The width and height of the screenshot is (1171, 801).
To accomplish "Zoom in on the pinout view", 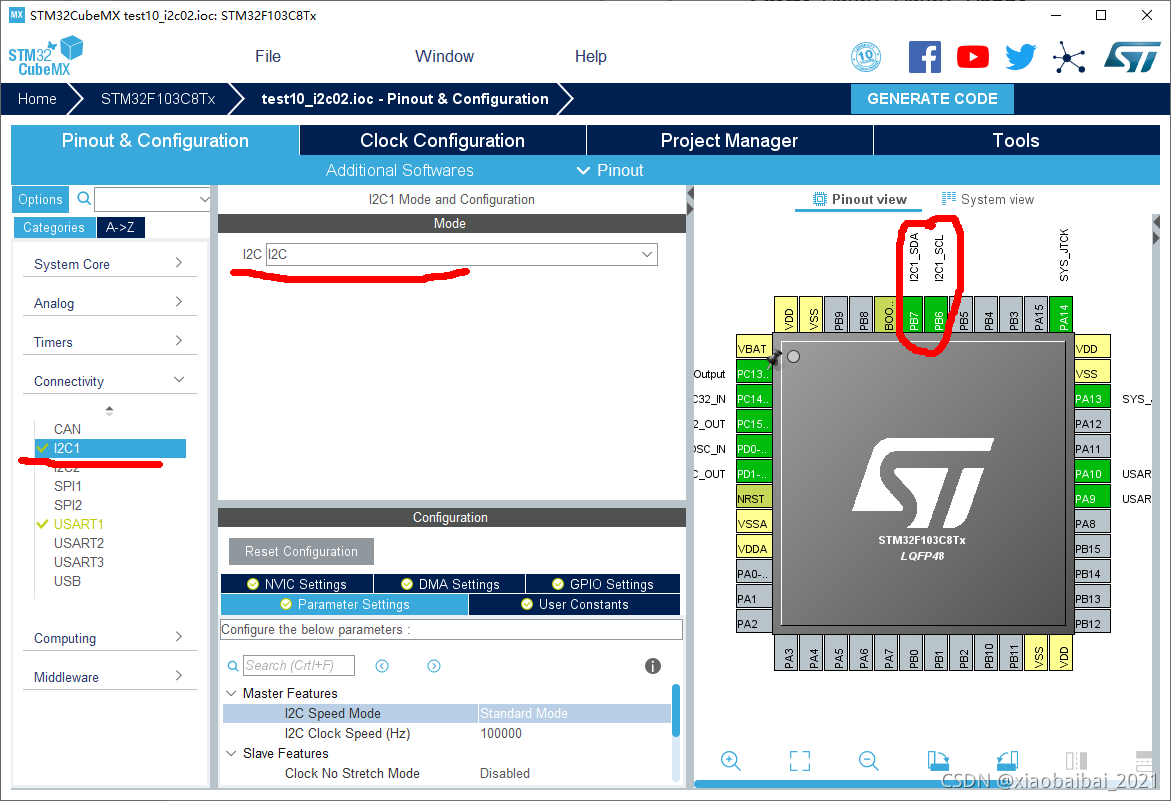I will (730, 760).
